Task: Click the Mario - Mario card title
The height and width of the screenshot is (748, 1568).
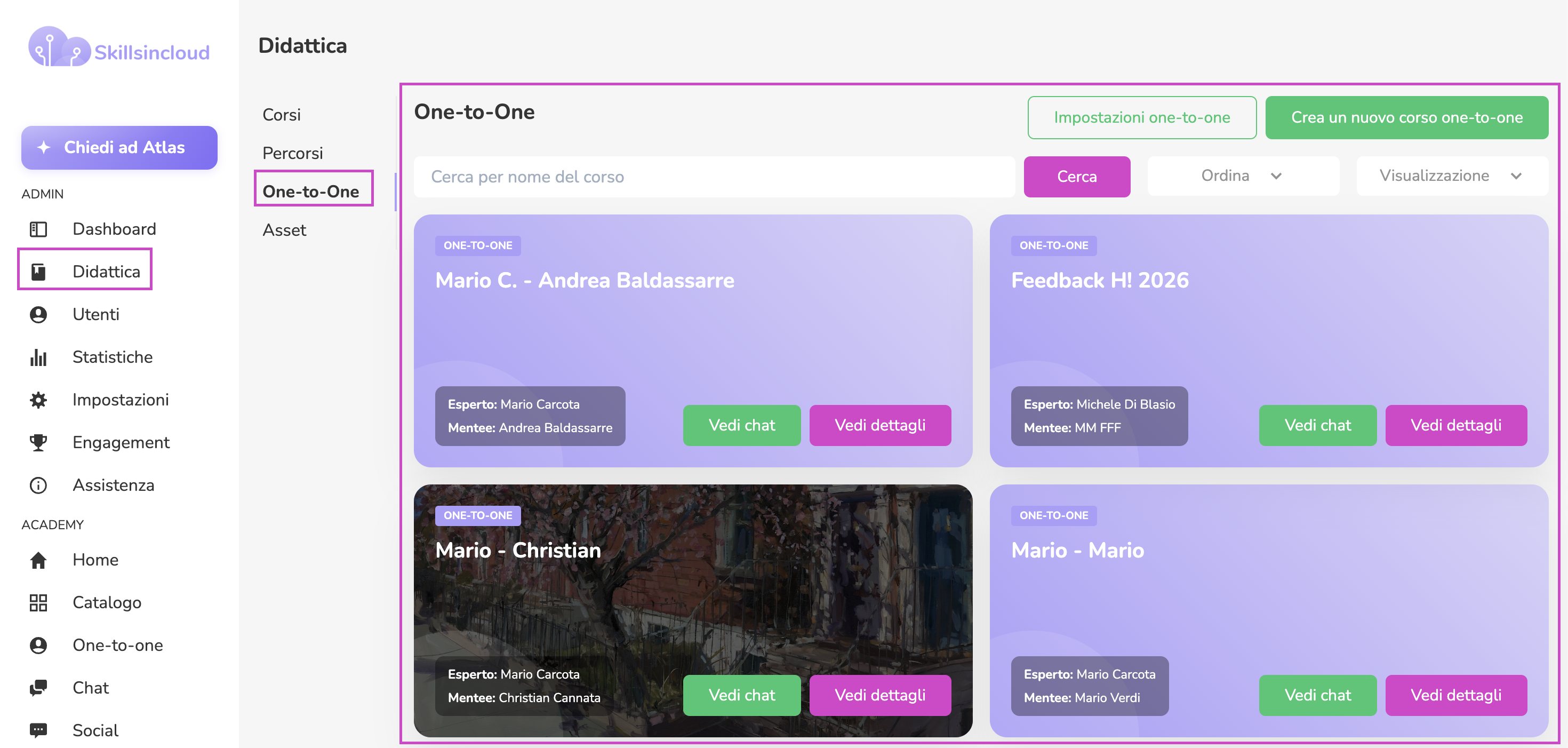Action: (1077, 550)
